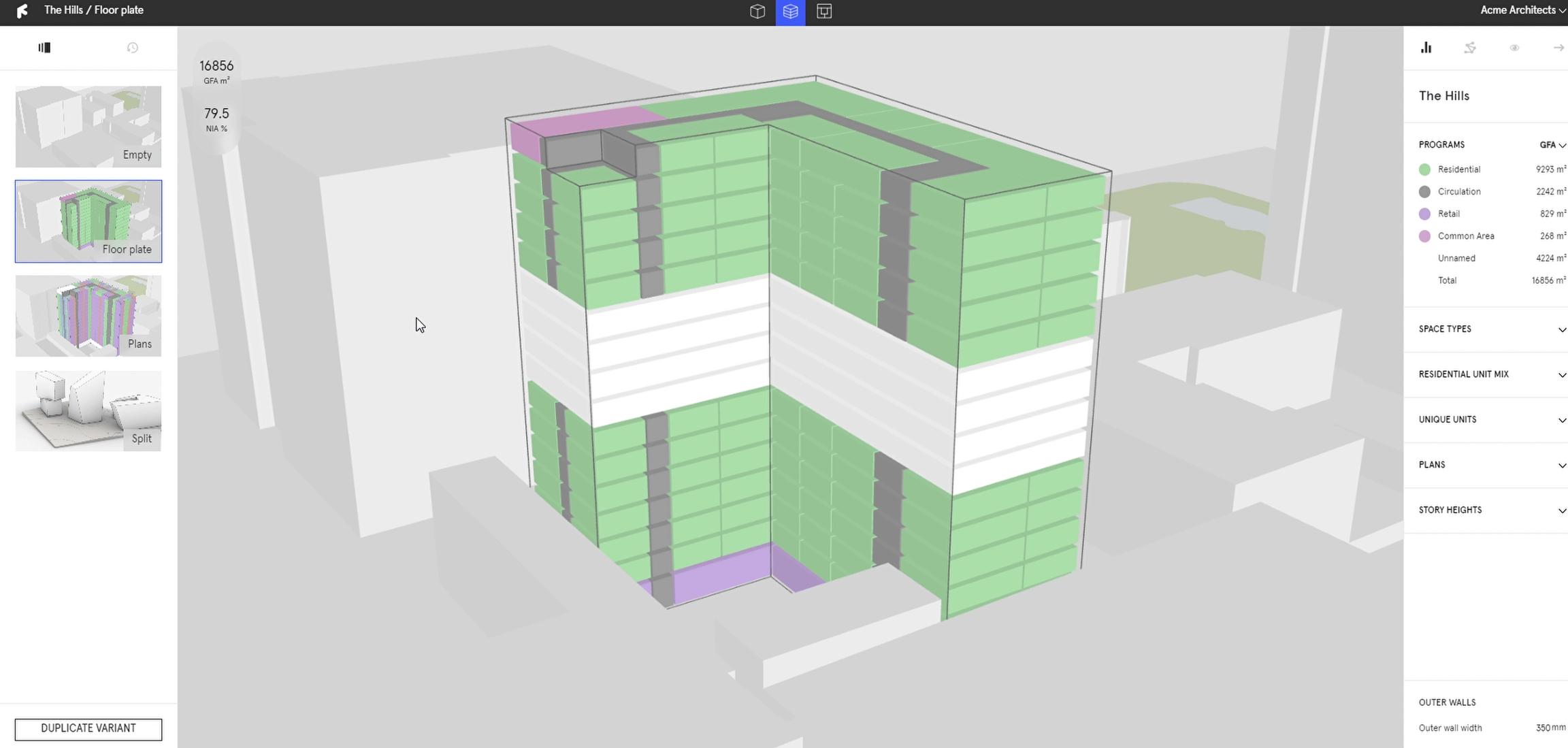Open the statistics bar chart tab
This screenshot has width=1568, height=748.
click(1426, 48)
